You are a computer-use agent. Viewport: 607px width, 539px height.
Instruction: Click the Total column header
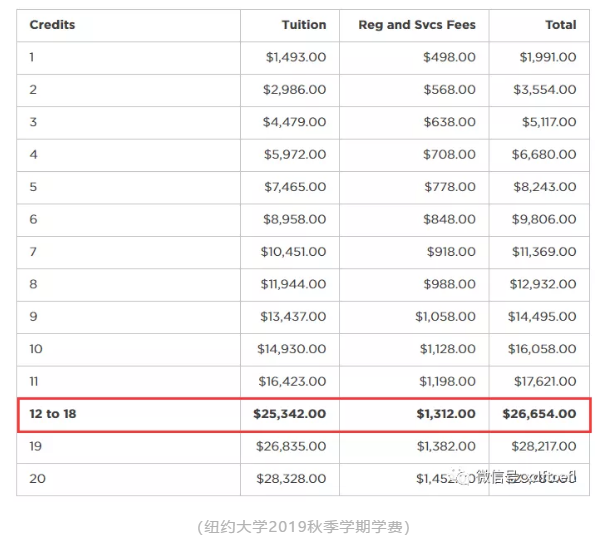560,25
